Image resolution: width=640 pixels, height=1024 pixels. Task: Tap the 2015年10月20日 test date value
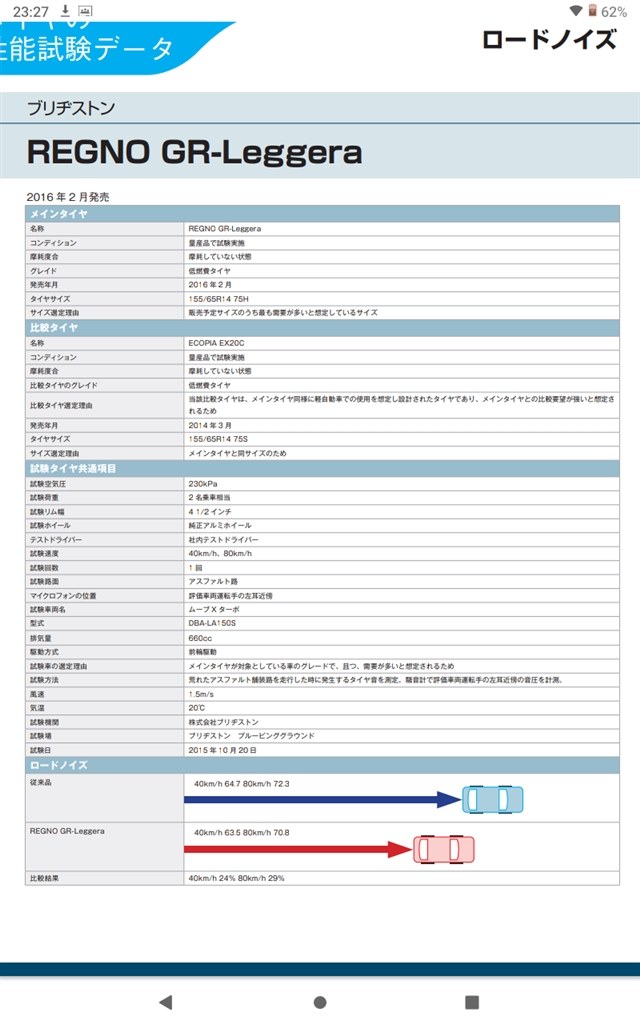pyautogui.click(x=222, y=750)
